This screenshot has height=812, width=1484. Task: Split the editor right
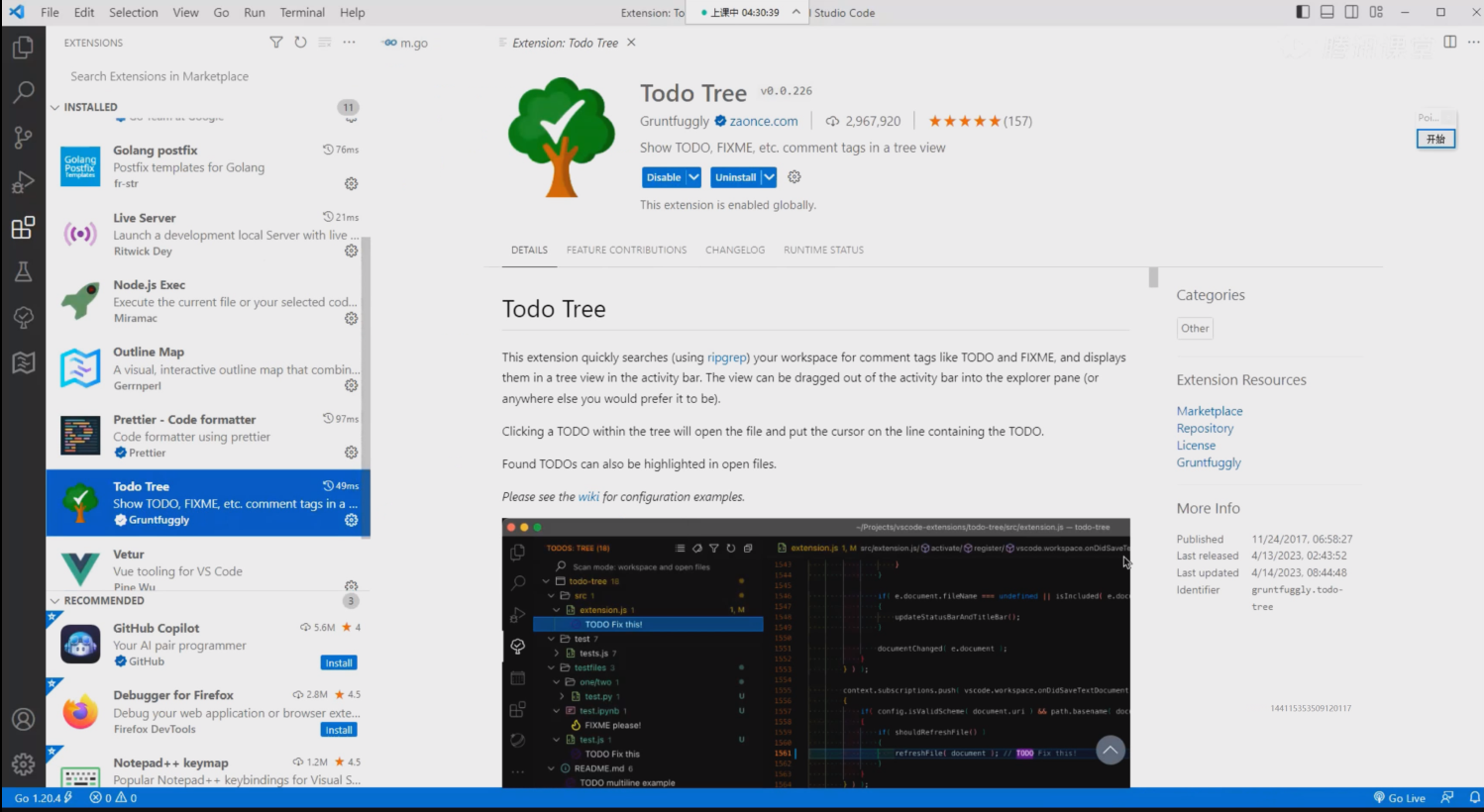[x=1450, y=43]
